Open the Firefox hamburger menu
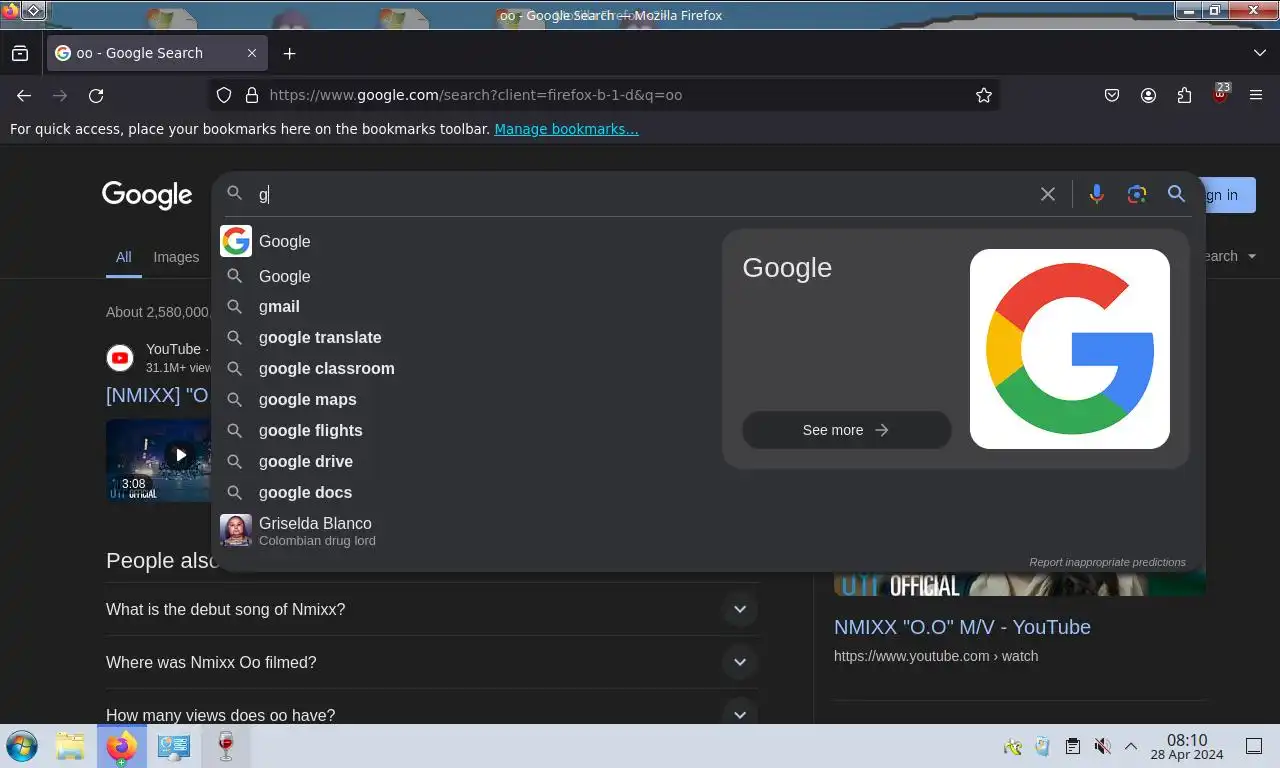Viewport: 1280px width, 768px height. point(1256,95)
